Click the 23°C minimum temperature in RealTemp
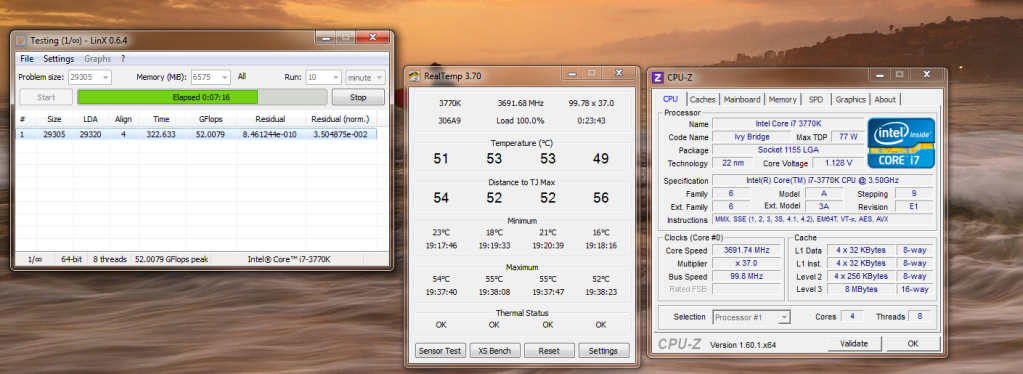Viewport: 1023px width, 374px height. pyautogui.click(x=441, y=232)
